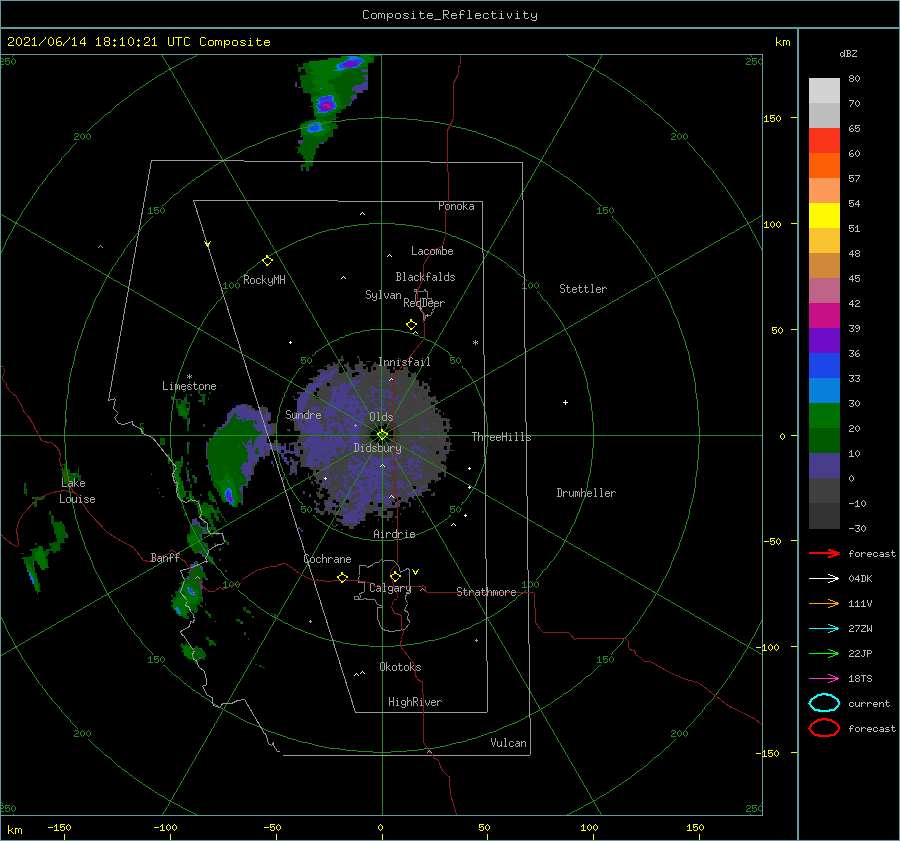Click the Composite_Reflectivity title
Image resolution: width=900 pixels, height=841 pixels.
449,15
